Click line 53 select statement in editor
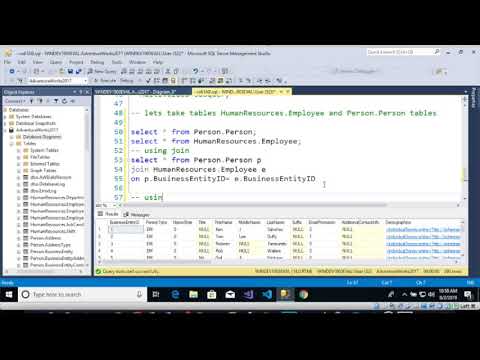 pos(196,160)
